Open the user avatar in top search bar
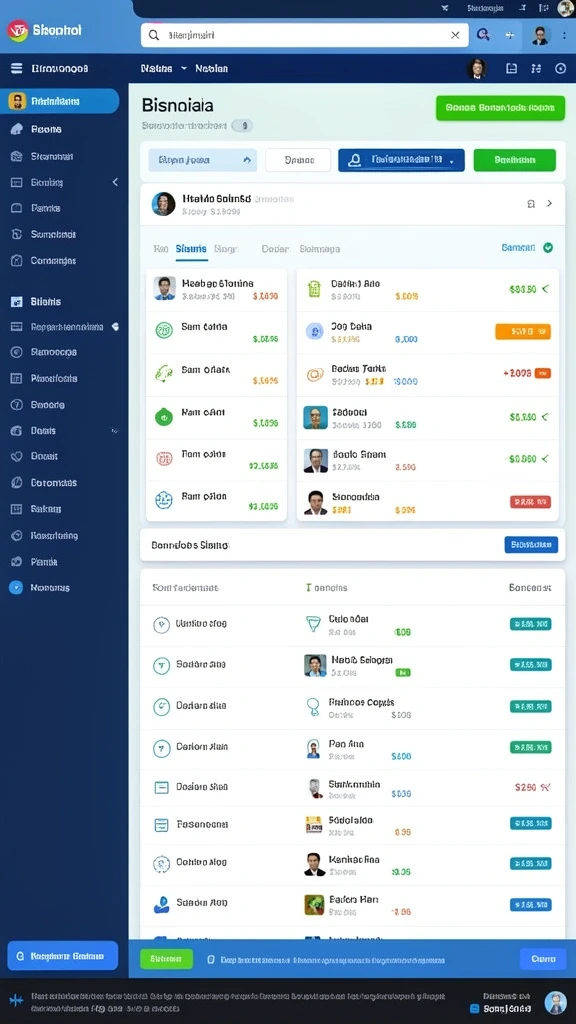The height and width of the screenshot is (1024, 576). pyautogui.click(x=539, y=35)
